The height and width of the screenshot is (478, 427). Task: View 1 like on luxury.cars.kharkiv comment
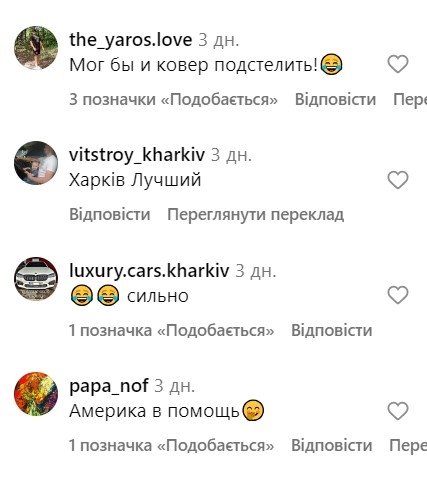click(171, 330)
